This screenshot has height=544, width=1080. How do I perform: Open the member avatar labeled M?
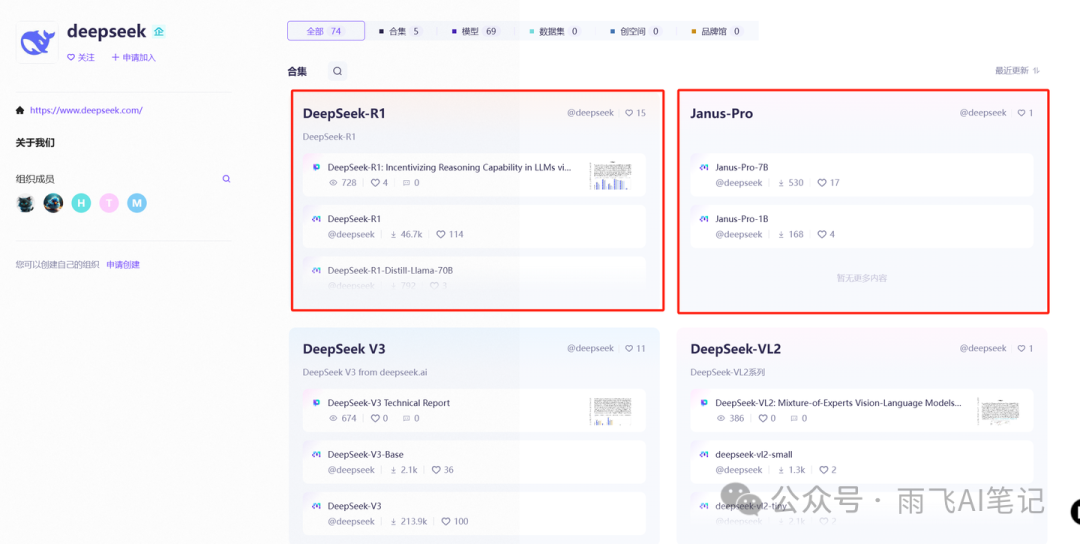136,203
